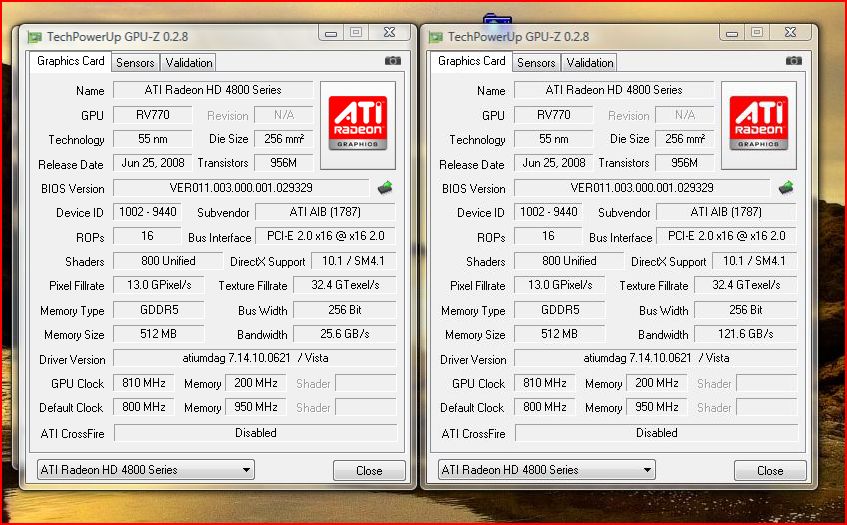Open the Validation tab in the right window
Image resolution: width=847 pixels, height=525 pixels.
coord(589,63)
